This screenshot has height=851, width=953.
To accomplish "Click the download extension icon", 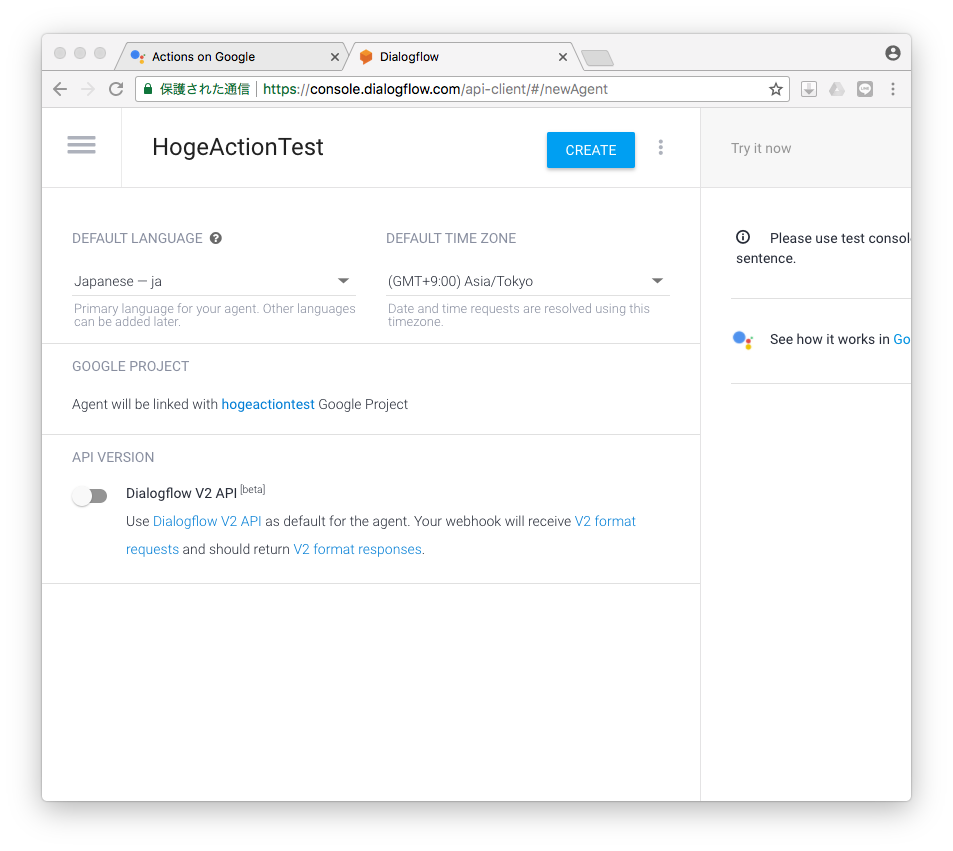I will pyautogui.click(x=808, y=89).
